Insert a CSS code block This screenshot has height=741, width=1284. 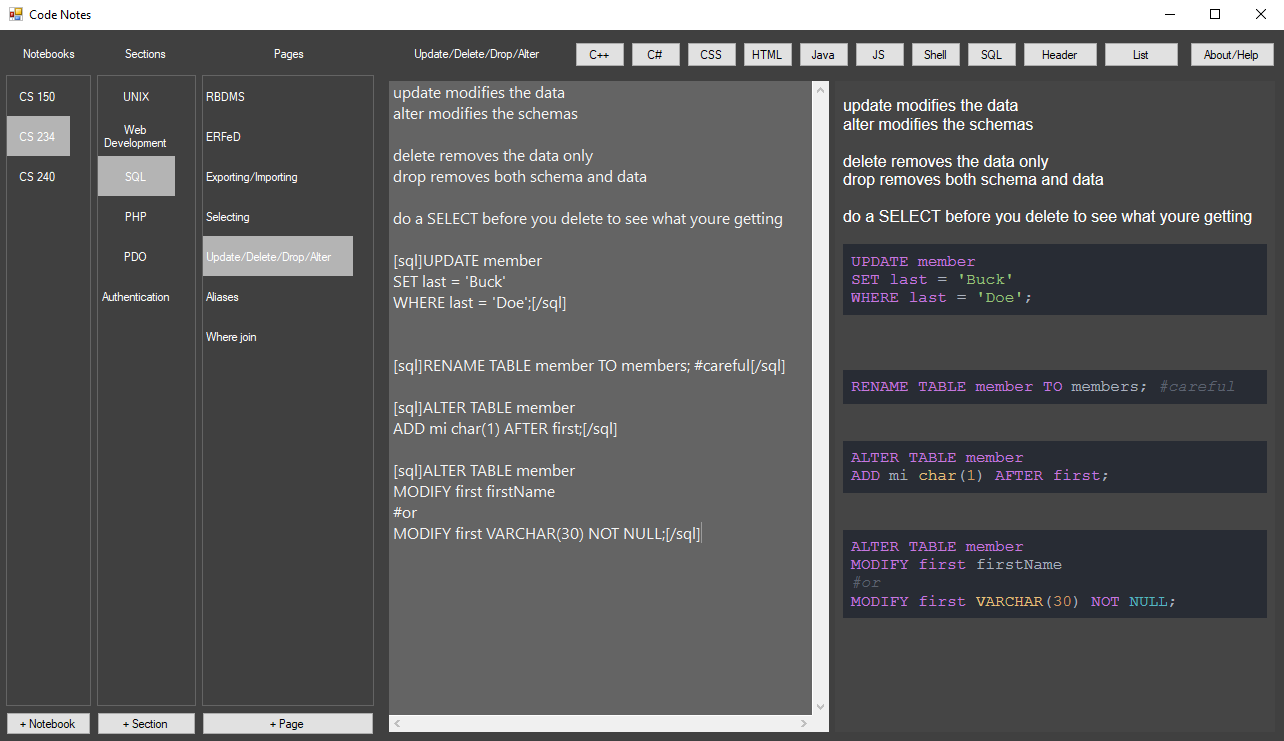pos(711,55)
